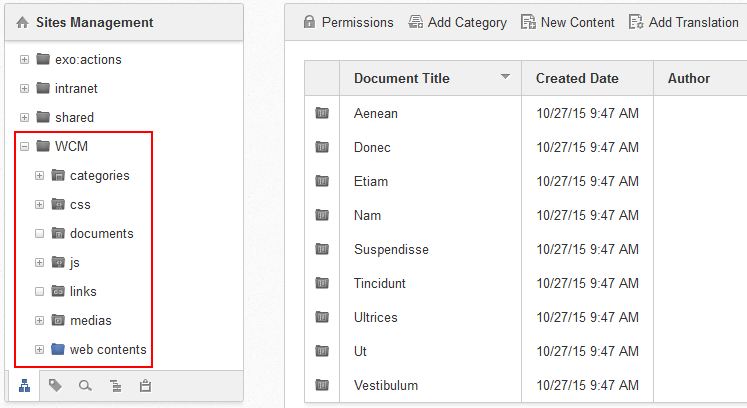Toggle sort arrow on Document Title column
This screenshot has width=747, height=408.
pyautogui.click(x=505, y=76)
